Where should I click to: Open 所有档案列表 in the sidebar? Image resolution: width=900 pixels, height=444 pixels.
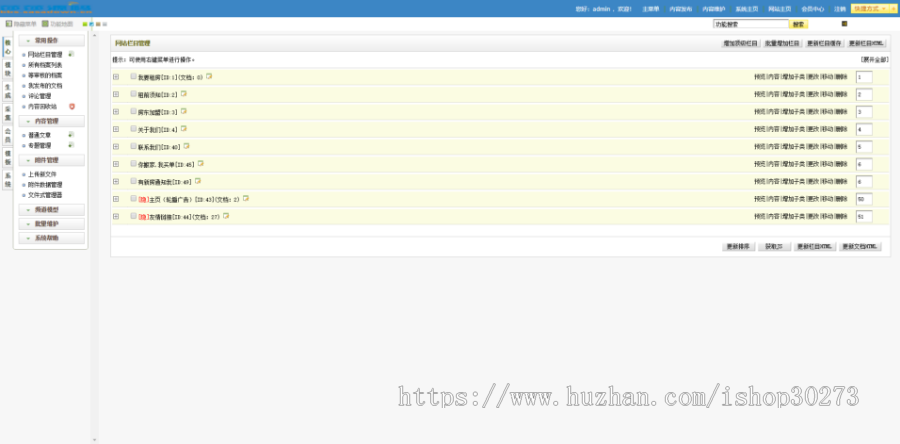tap(45, 65)
